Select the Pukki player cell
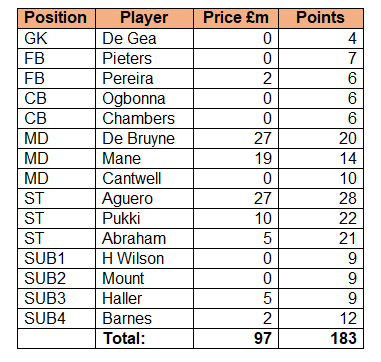This screenshot has width=381, height=362. coord(144,218)
